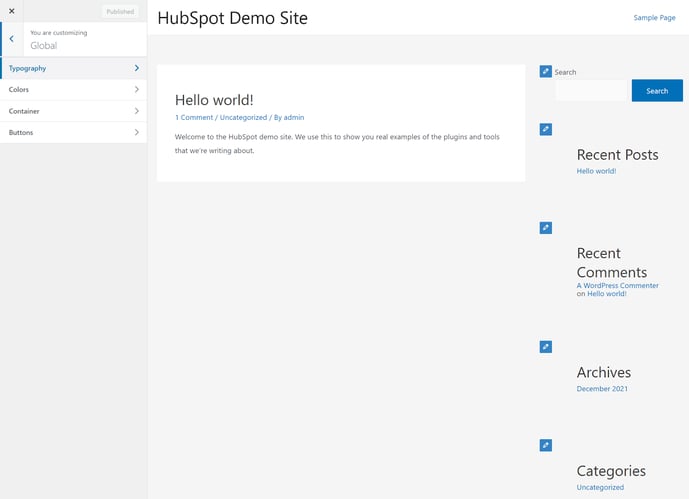Click the Recent Posts heading
Image resolution: width=689 pixels, height=499 pixels.
(x=617, y=155)
